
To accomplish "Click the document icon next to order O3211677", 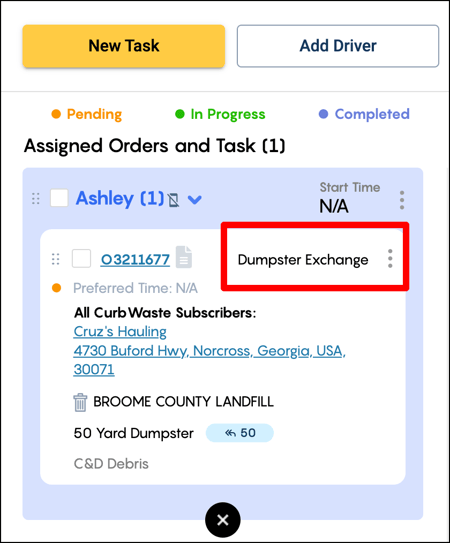I will tap(184, 257).
